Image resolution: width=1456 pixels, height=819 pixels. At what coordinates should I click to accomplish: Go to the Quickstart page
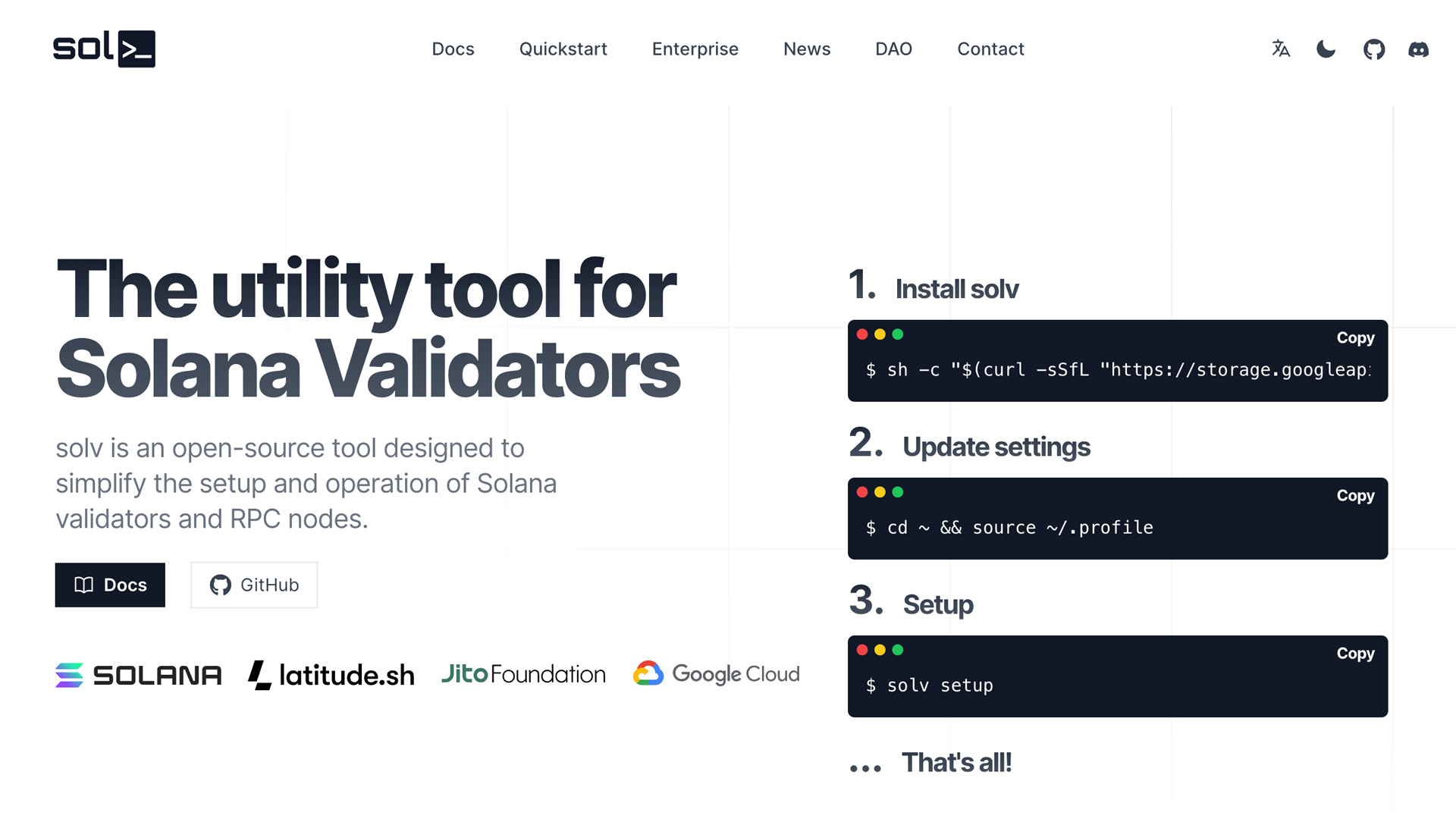point(563,49)
